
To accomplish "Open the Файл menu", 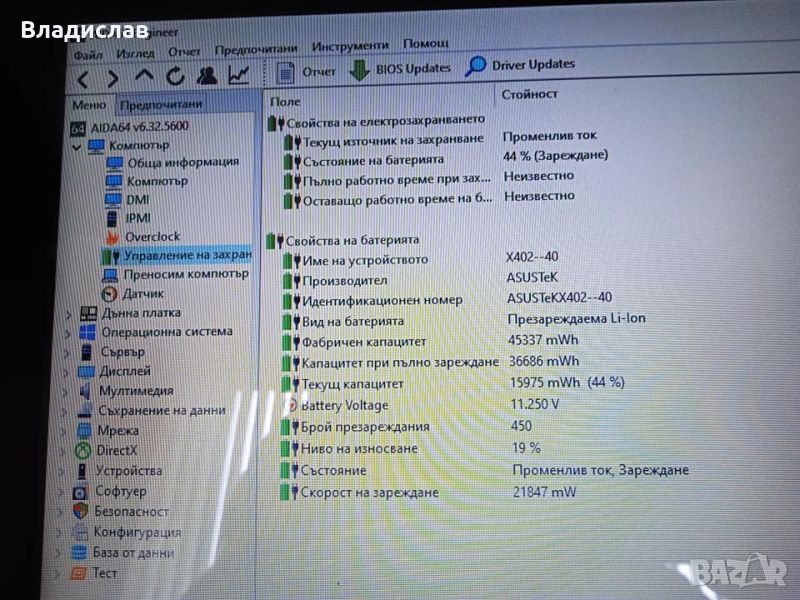I will point(88,55).
